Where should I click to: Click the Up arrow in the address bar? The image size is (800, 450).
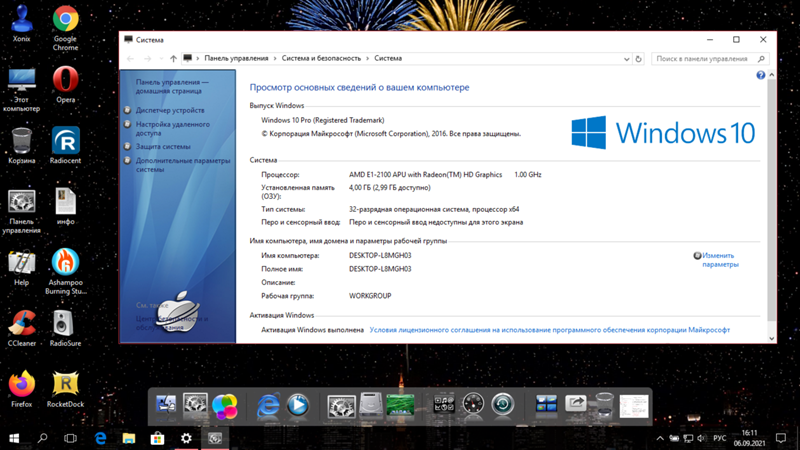coord(173,59)
